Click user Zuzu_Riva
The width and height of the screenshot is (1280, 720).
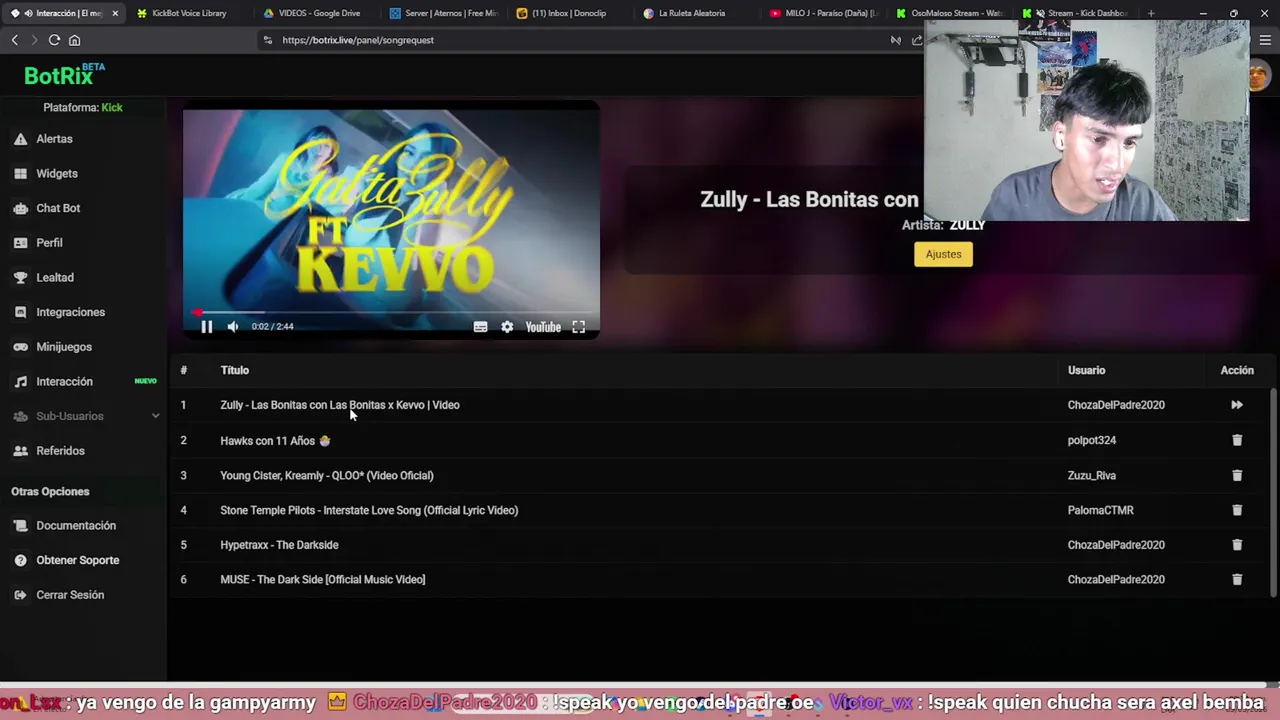point(1092,475)
